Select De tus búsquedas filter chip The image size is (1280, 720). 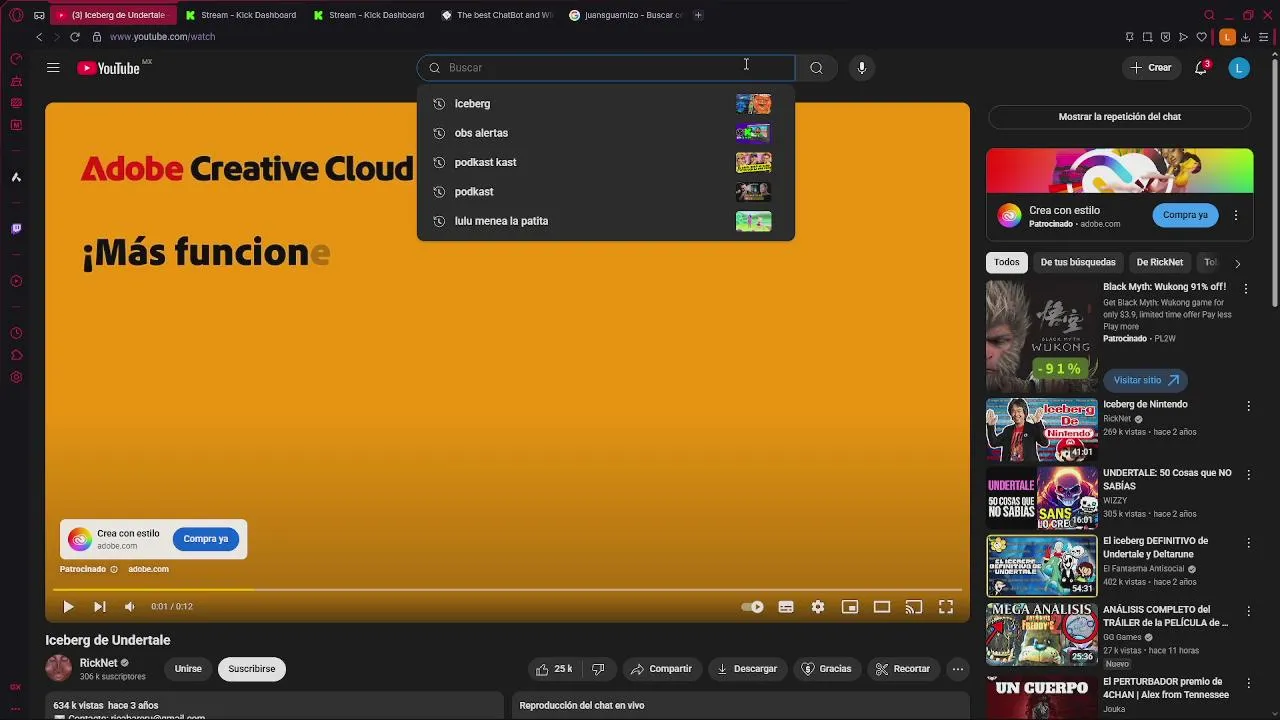click(1078, 262)
